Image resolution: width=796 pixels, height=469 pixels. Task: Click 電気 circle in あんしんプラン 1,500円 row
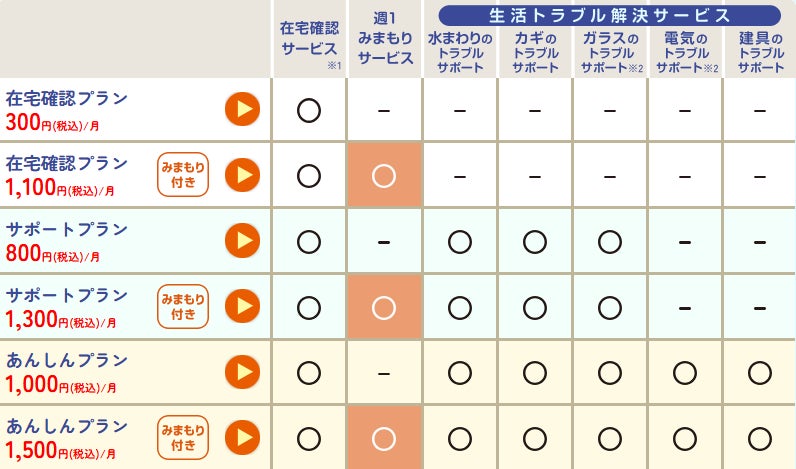[x=685, y=437]
